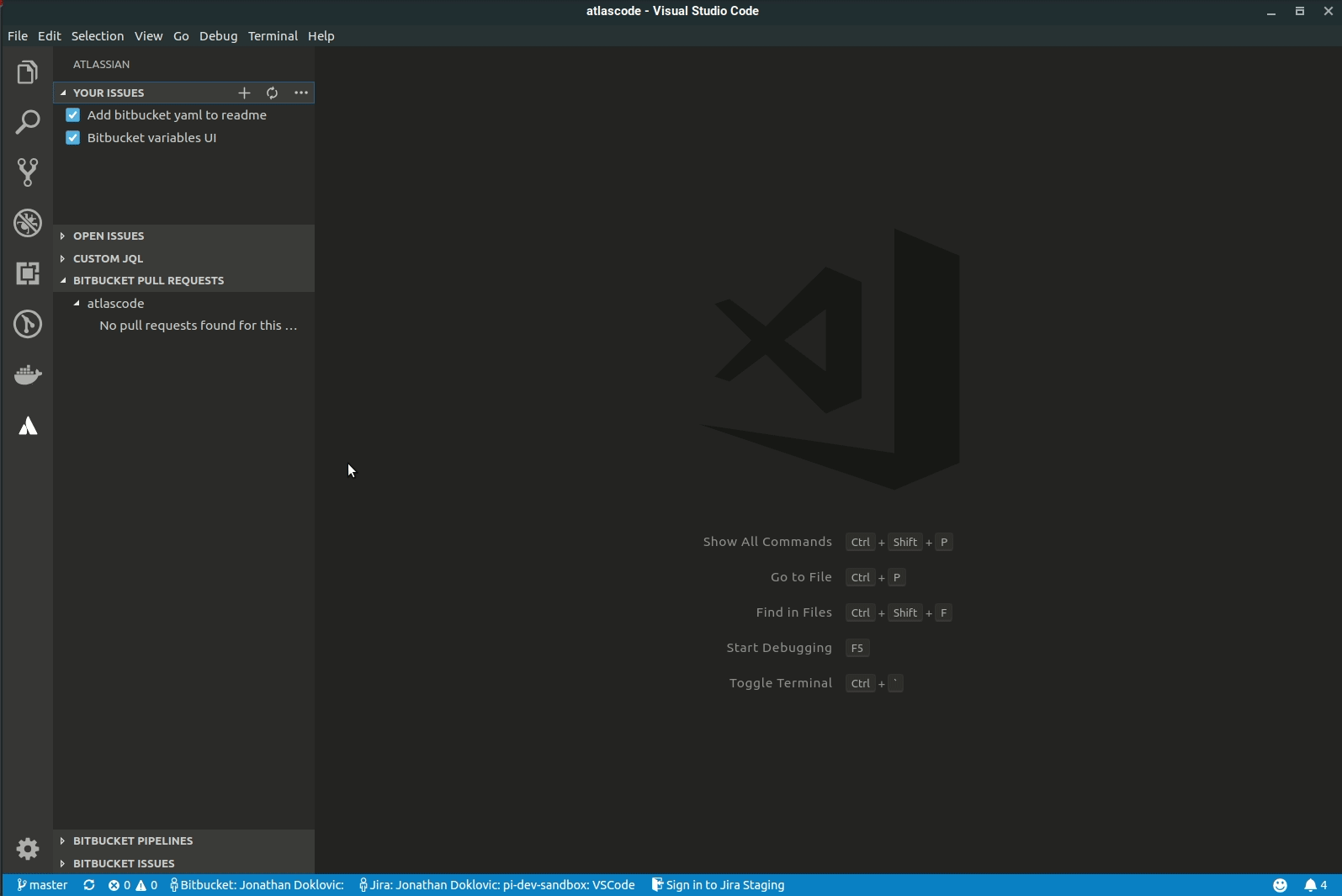Open notifications bell in status bar
1342x896 pixels.
(x=1316, y=885)
